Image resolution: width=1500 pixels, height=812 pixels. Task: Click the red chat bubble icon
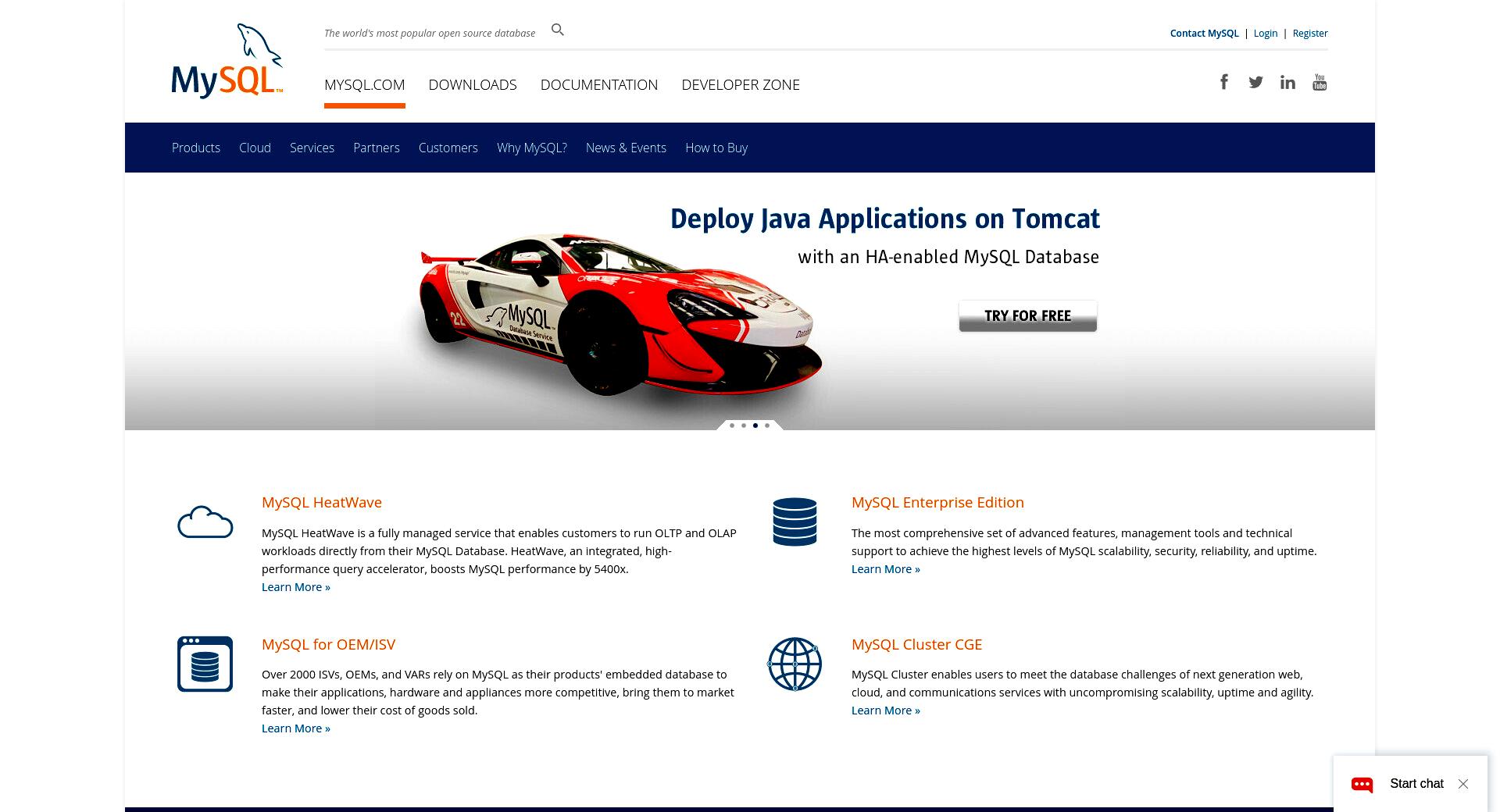1362,784
